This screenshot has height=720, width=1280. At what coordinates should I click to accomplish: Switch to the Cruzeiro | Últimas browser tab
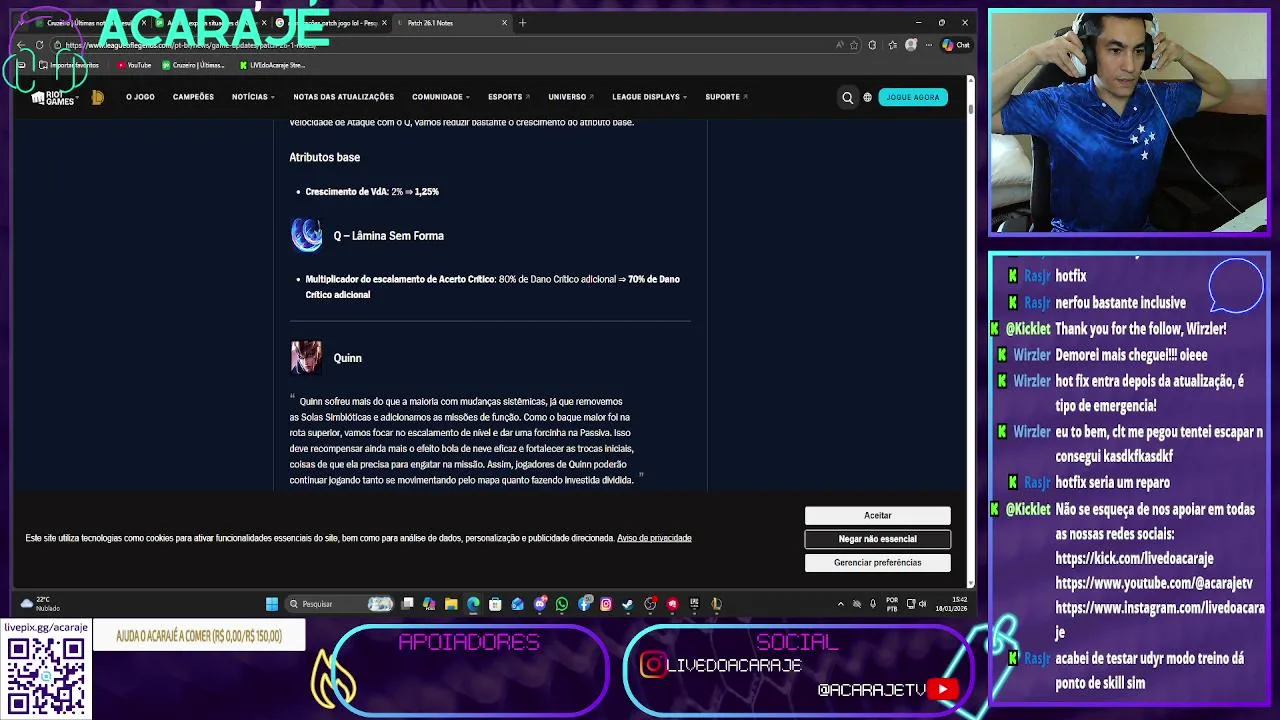pyautogui.click(x=90, y=23)
